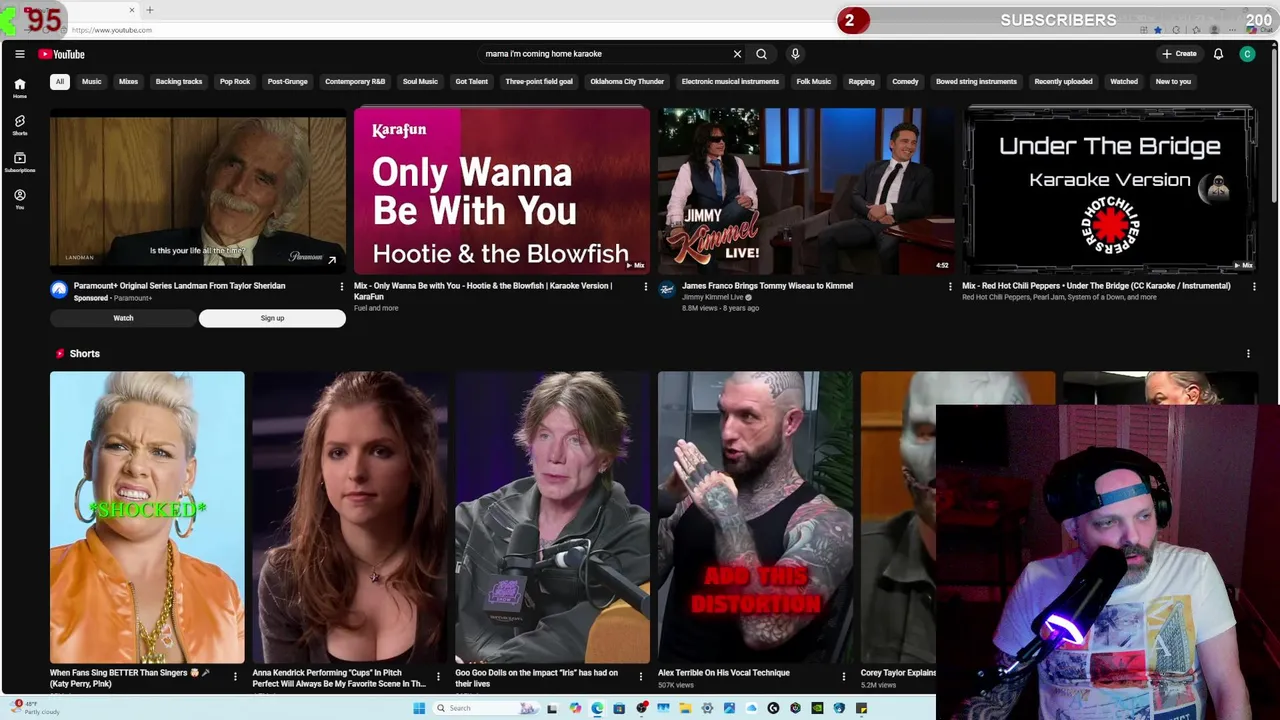This screenshot has height=720, width=1280.
Task: Select the Recently uploaded chip
Action: (x=1063, y=82)
